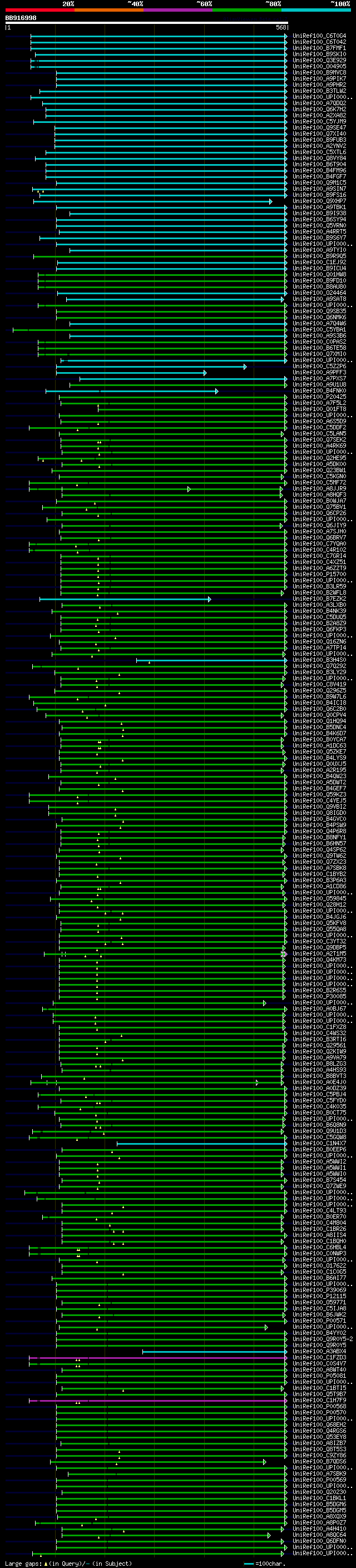Select the UniRef100_Q7SEK2 entry

[x=319, y=439]
